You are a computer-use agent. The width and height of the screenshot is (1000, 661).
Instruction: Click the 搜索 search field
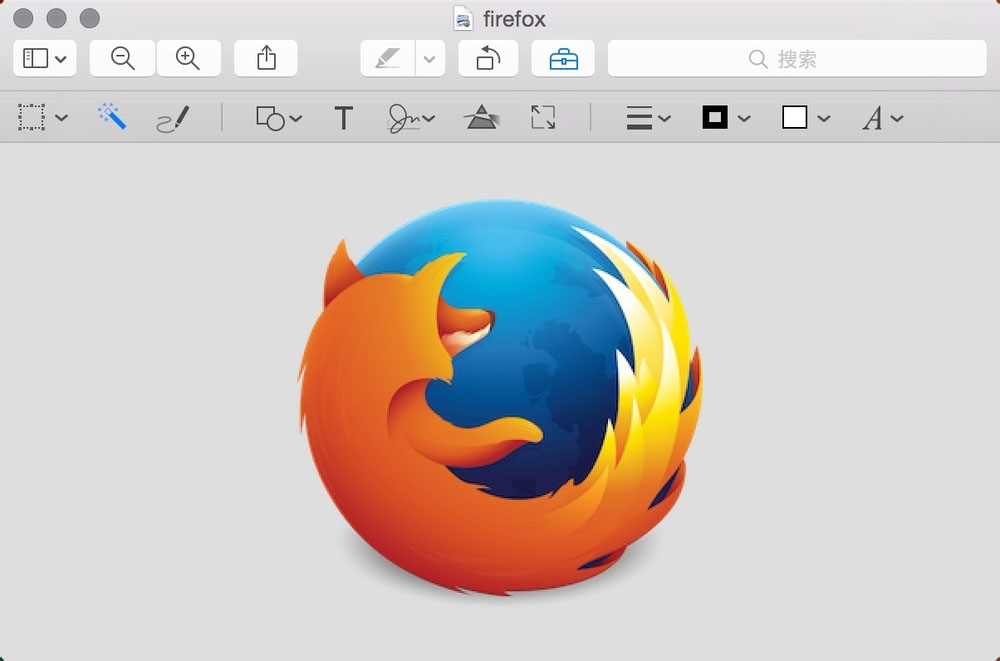pyautogui.click(x=797, y=59)
